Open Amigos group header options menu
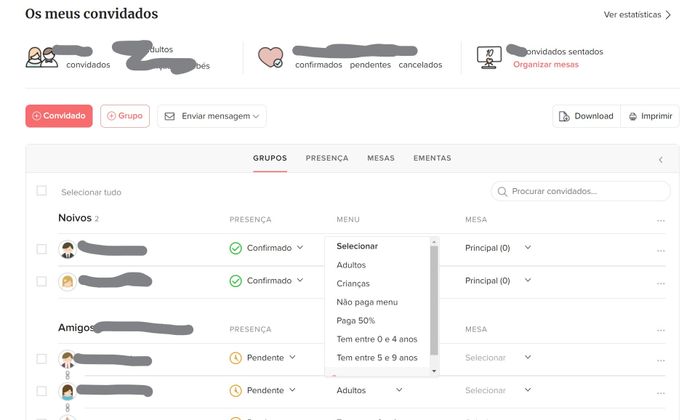This screenshot has width=700, height=420. [x=661, y=330]
